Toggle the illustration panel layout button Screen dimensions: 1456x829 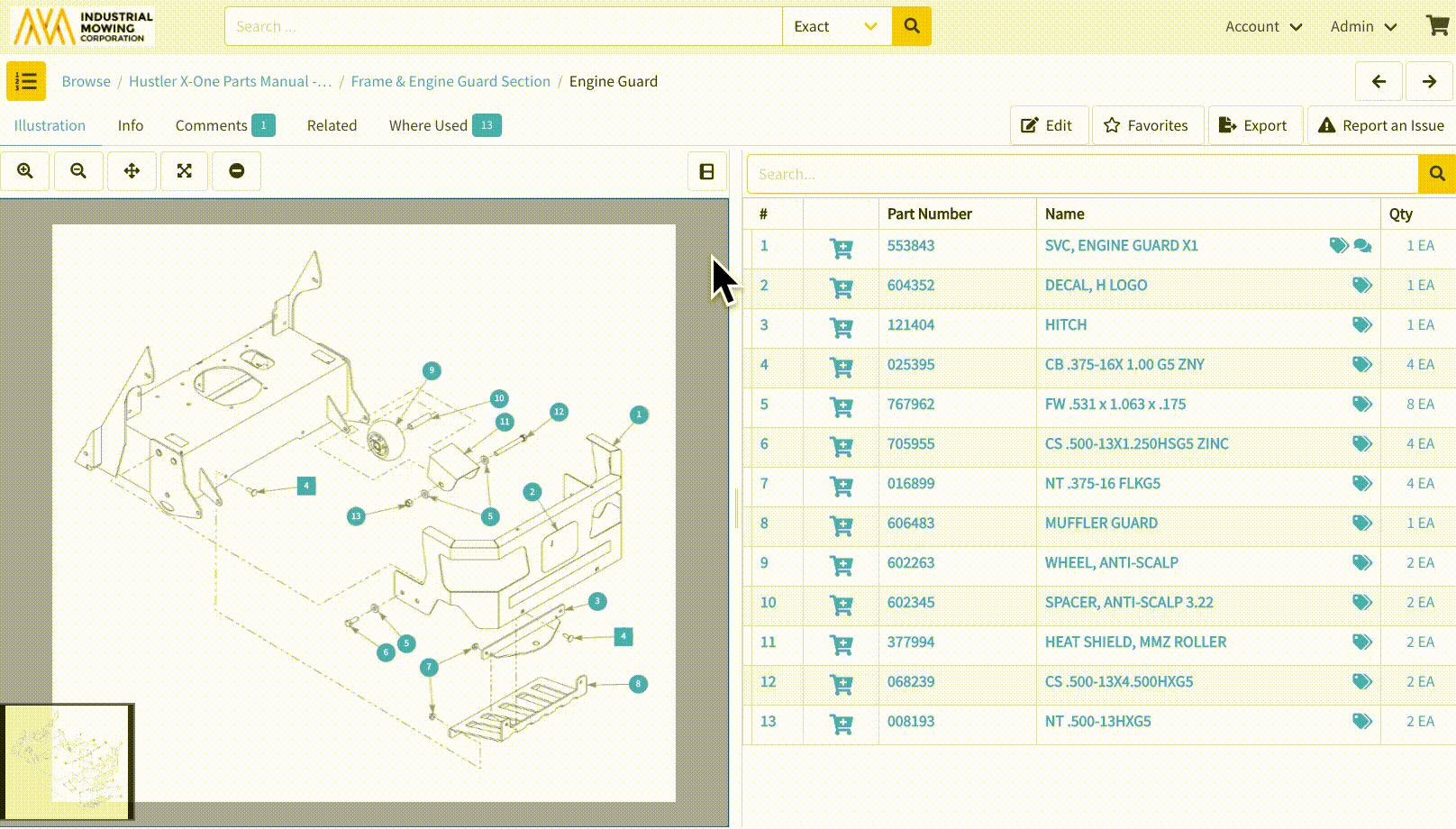[x=707, y=171]
